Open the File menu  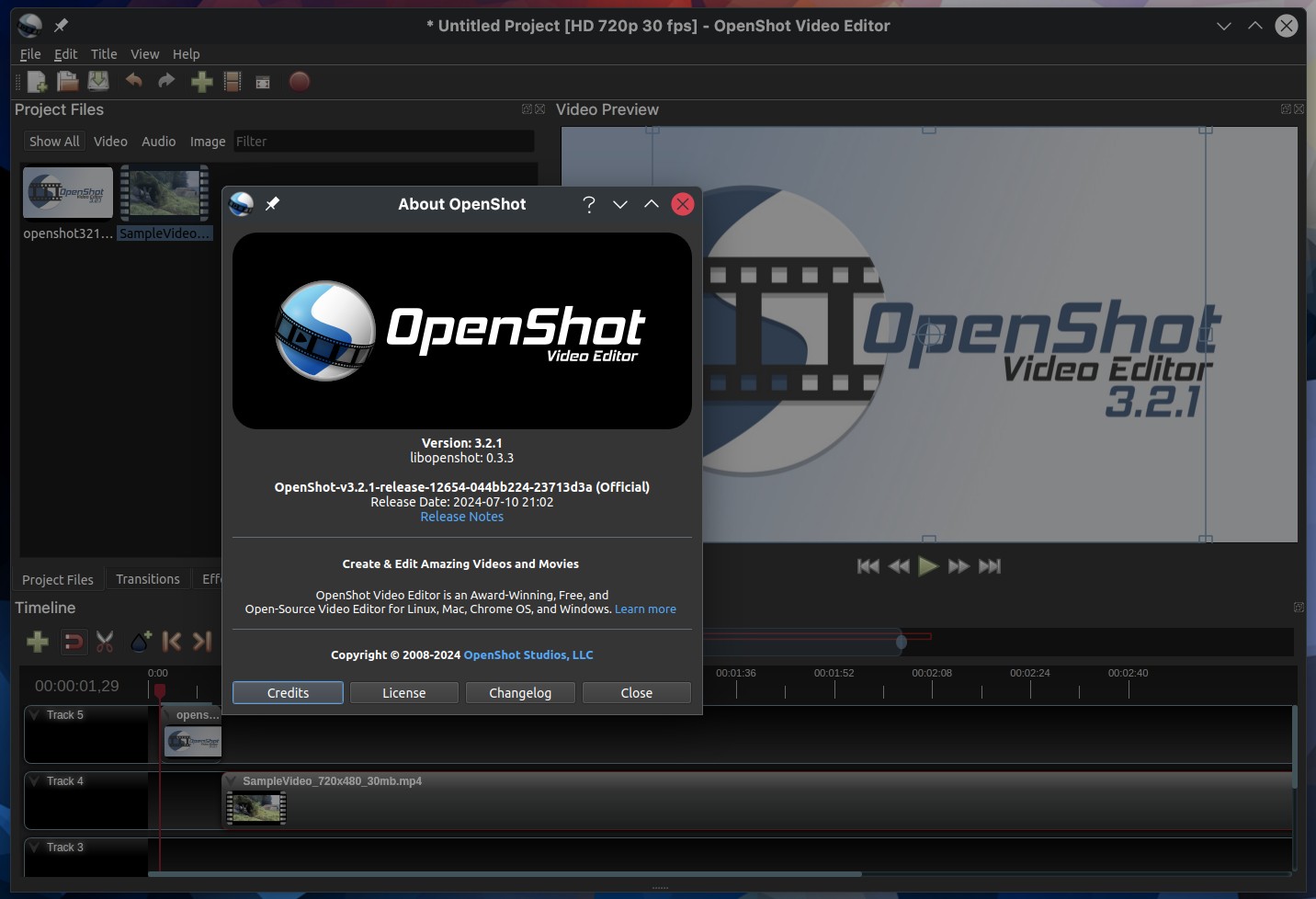pos(30,54)
